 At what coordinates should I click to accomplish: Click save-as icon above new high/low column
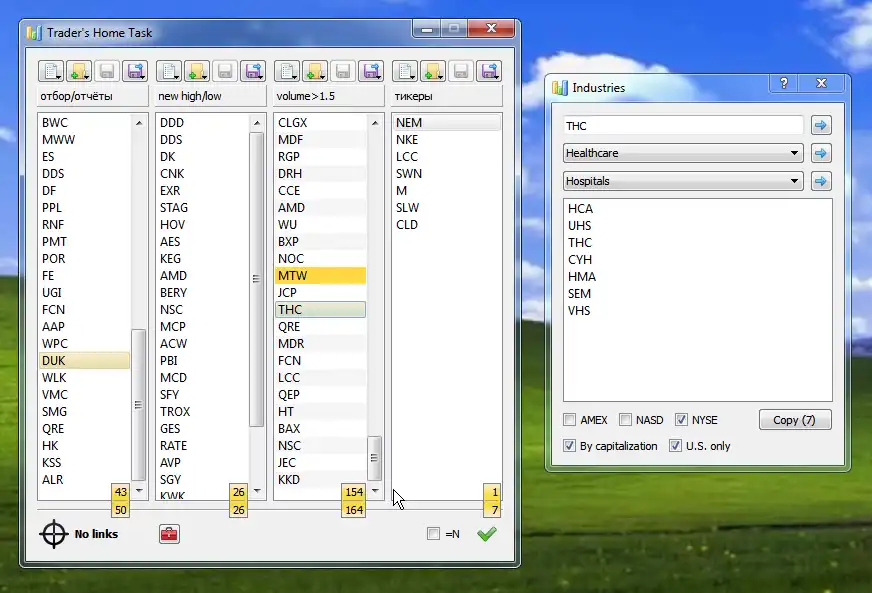254,71
